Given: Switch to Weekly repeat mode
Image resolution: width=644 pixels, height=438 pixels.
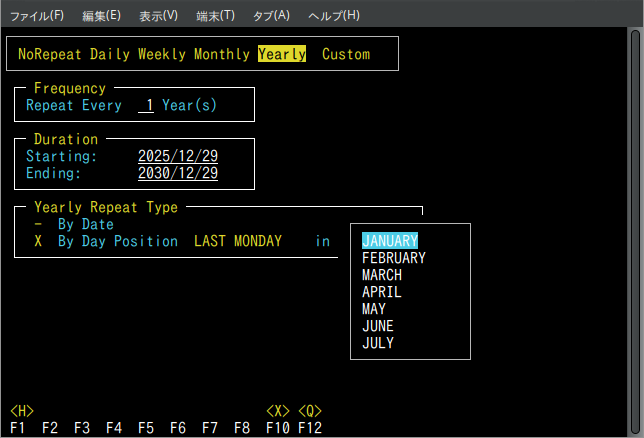Looking at the screenshot, I should (x=162, y=54).
